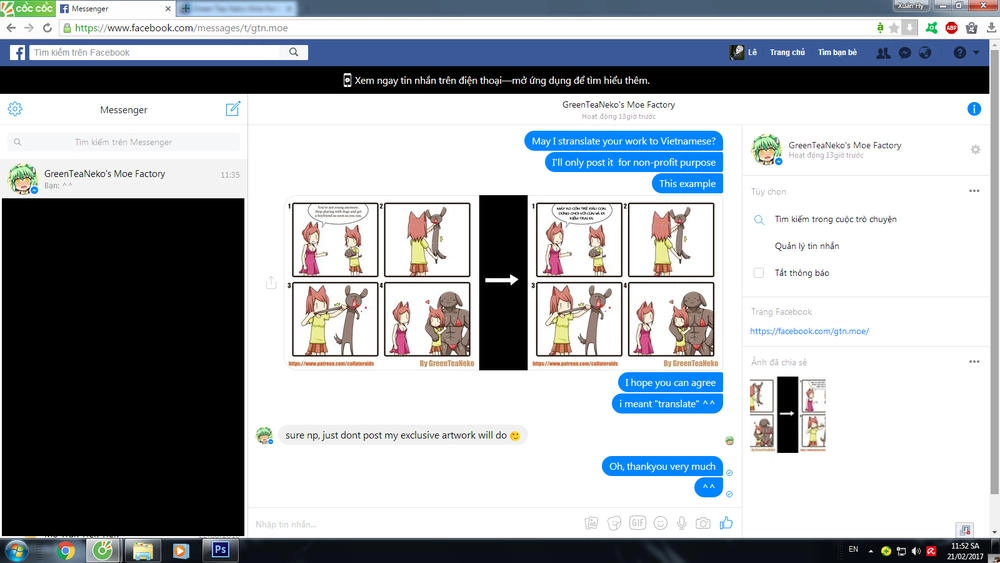Go to 'Trang chủ' in Facebook header
The image size is (1000, 563).
[x=787, y=53]
